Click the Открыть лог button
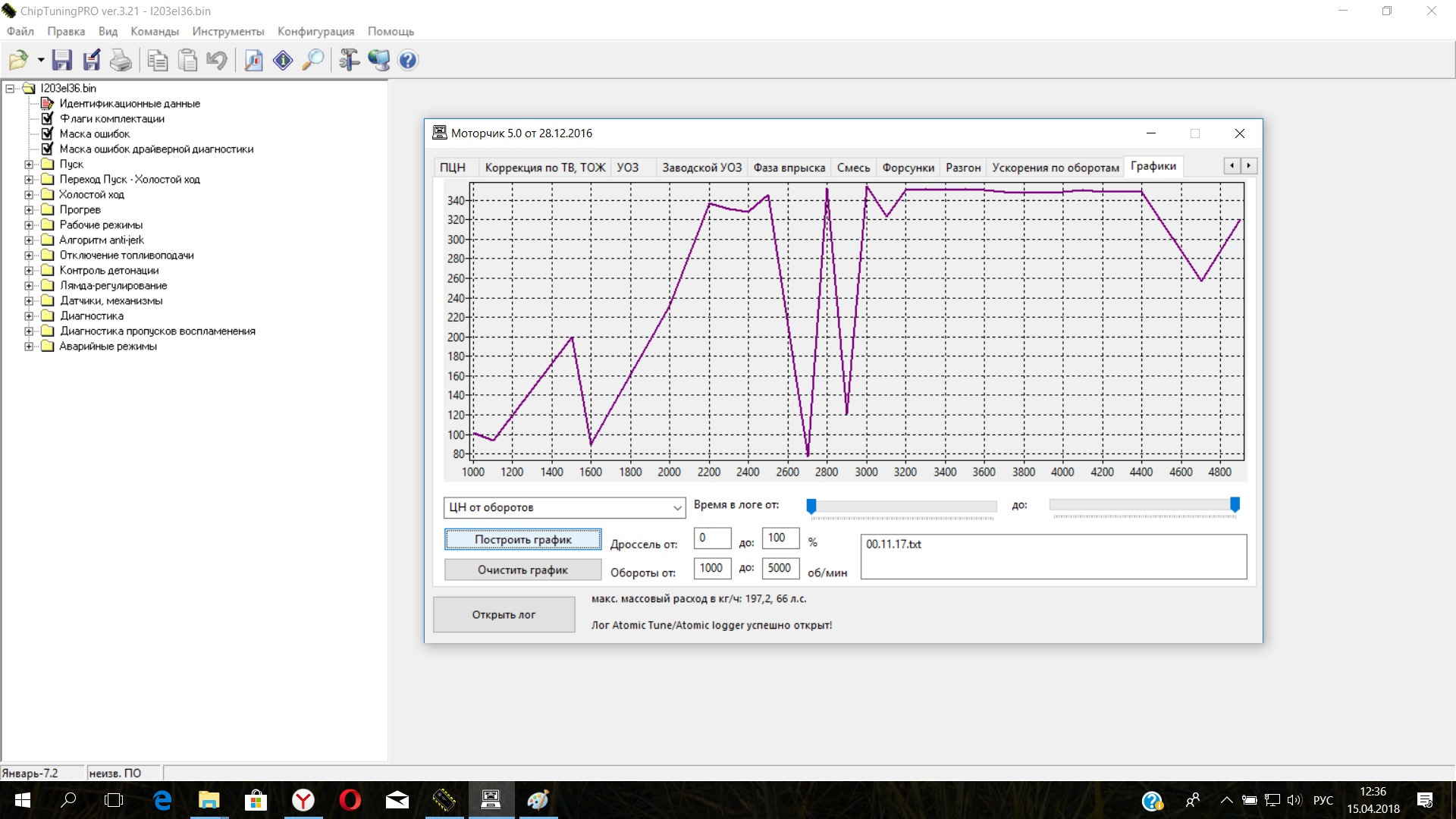The image size is (1456, 819). click(504, 614)
